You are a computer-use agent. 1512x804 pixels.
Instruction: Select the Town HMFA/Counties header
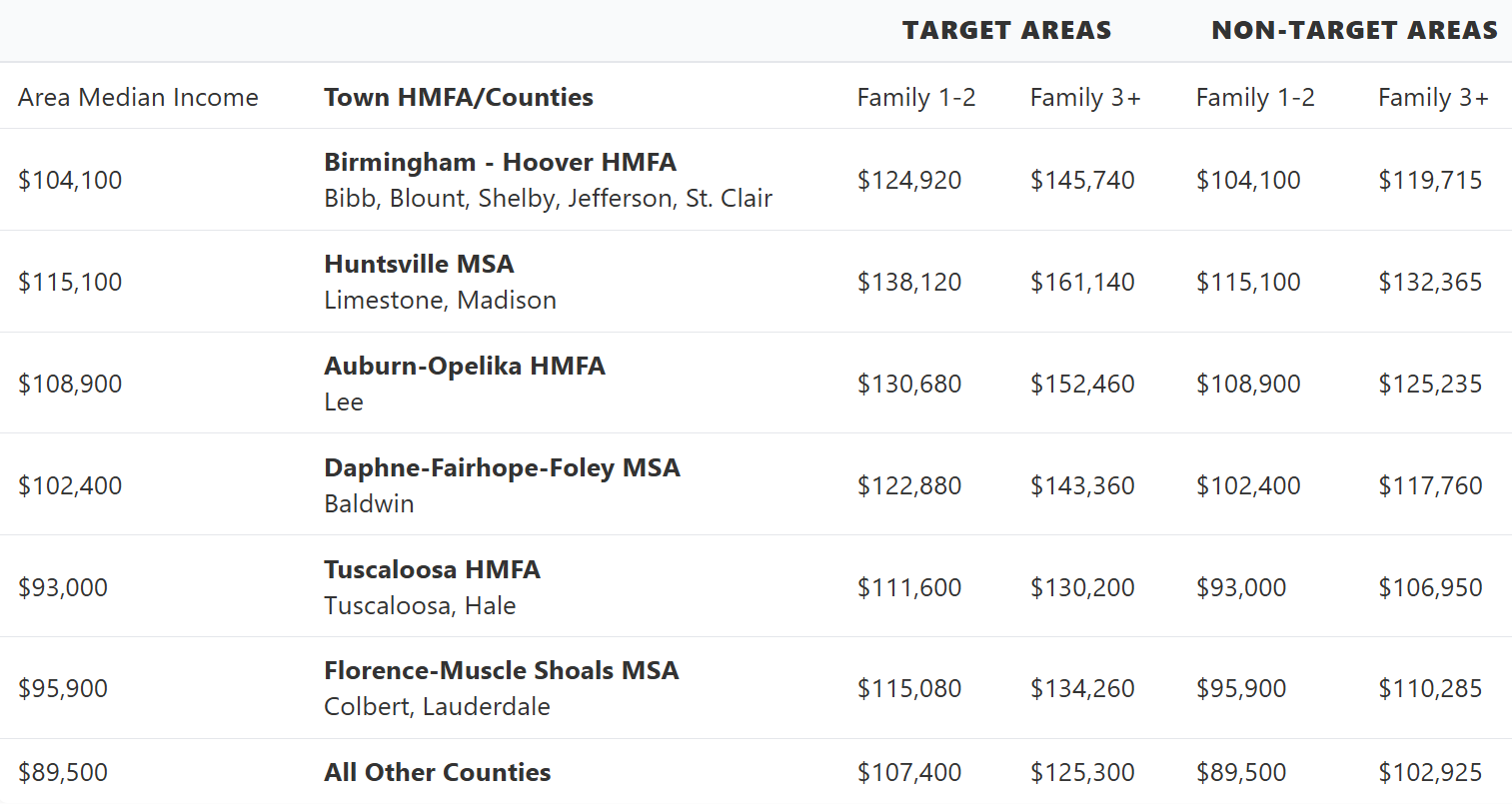coord(459,97)
